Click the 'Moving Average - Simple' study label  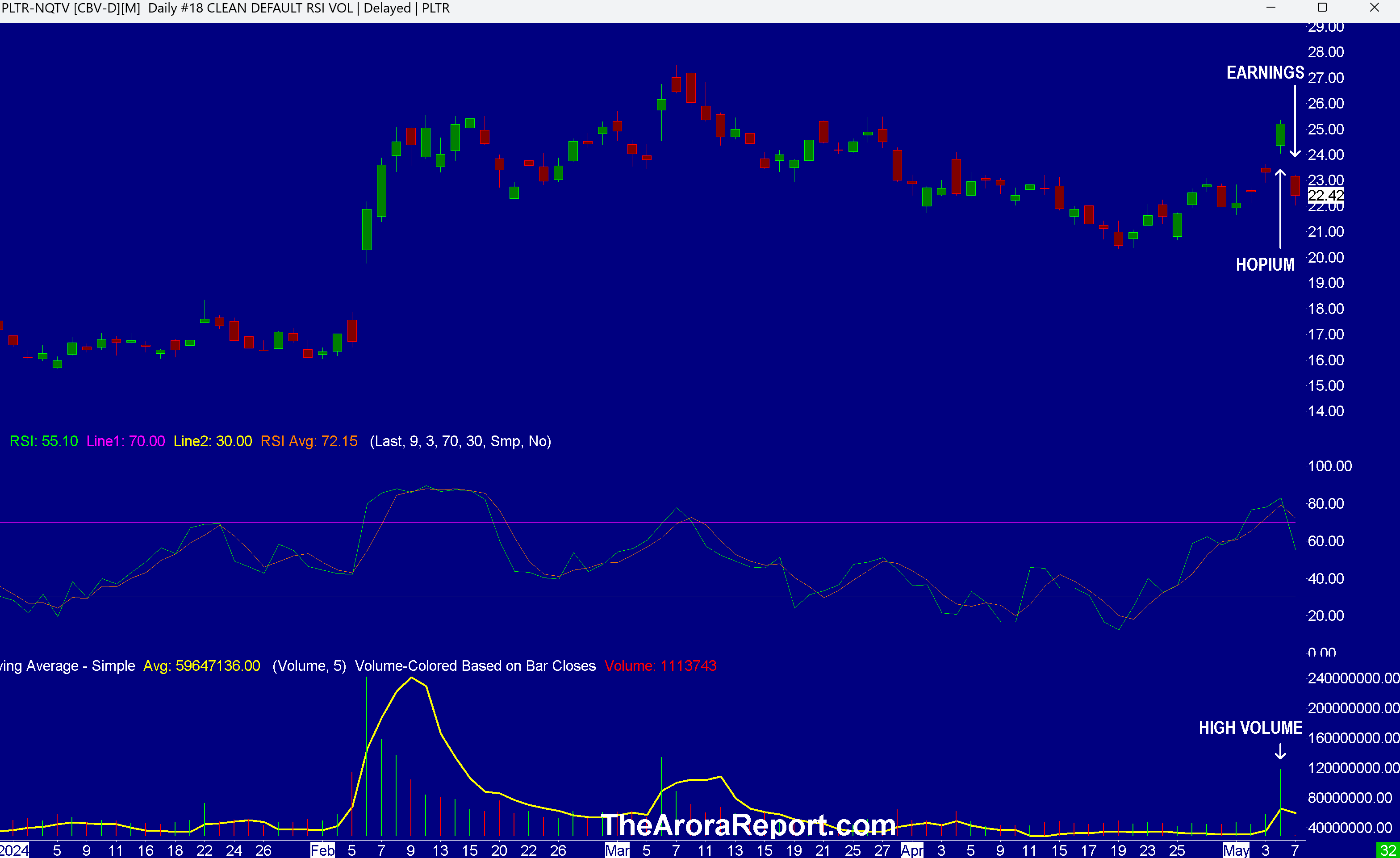pos(67,666)
